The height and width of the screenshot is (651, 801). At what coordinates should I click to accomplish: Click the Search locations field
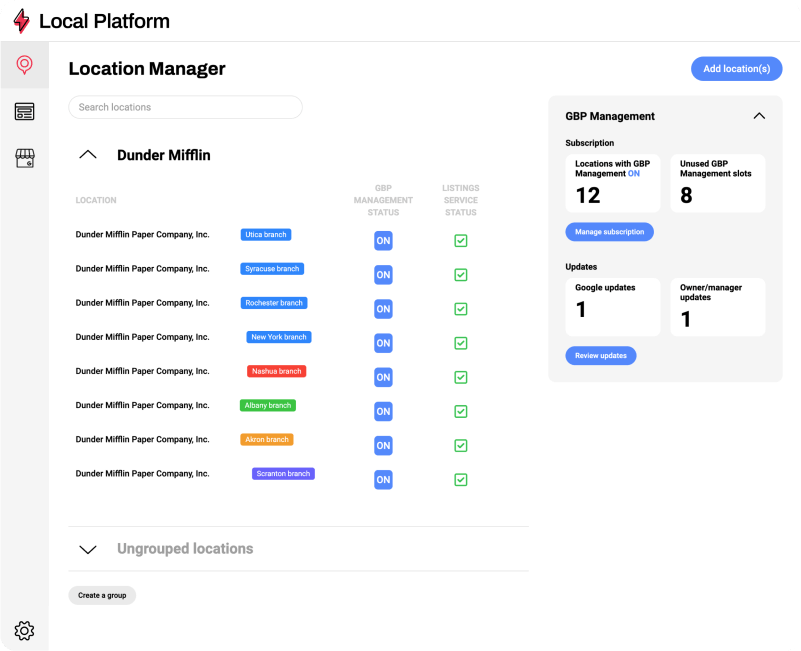[x=185, y=107]
